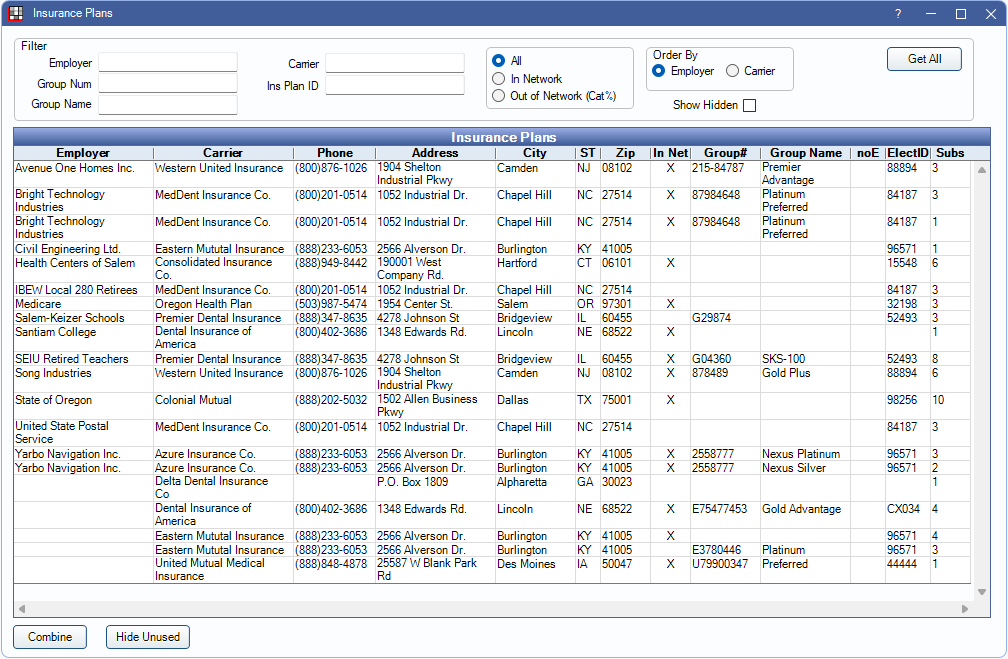Enable the Show Hidden checkbox
Screen dimensions: 1008x659
pos(749,105)
